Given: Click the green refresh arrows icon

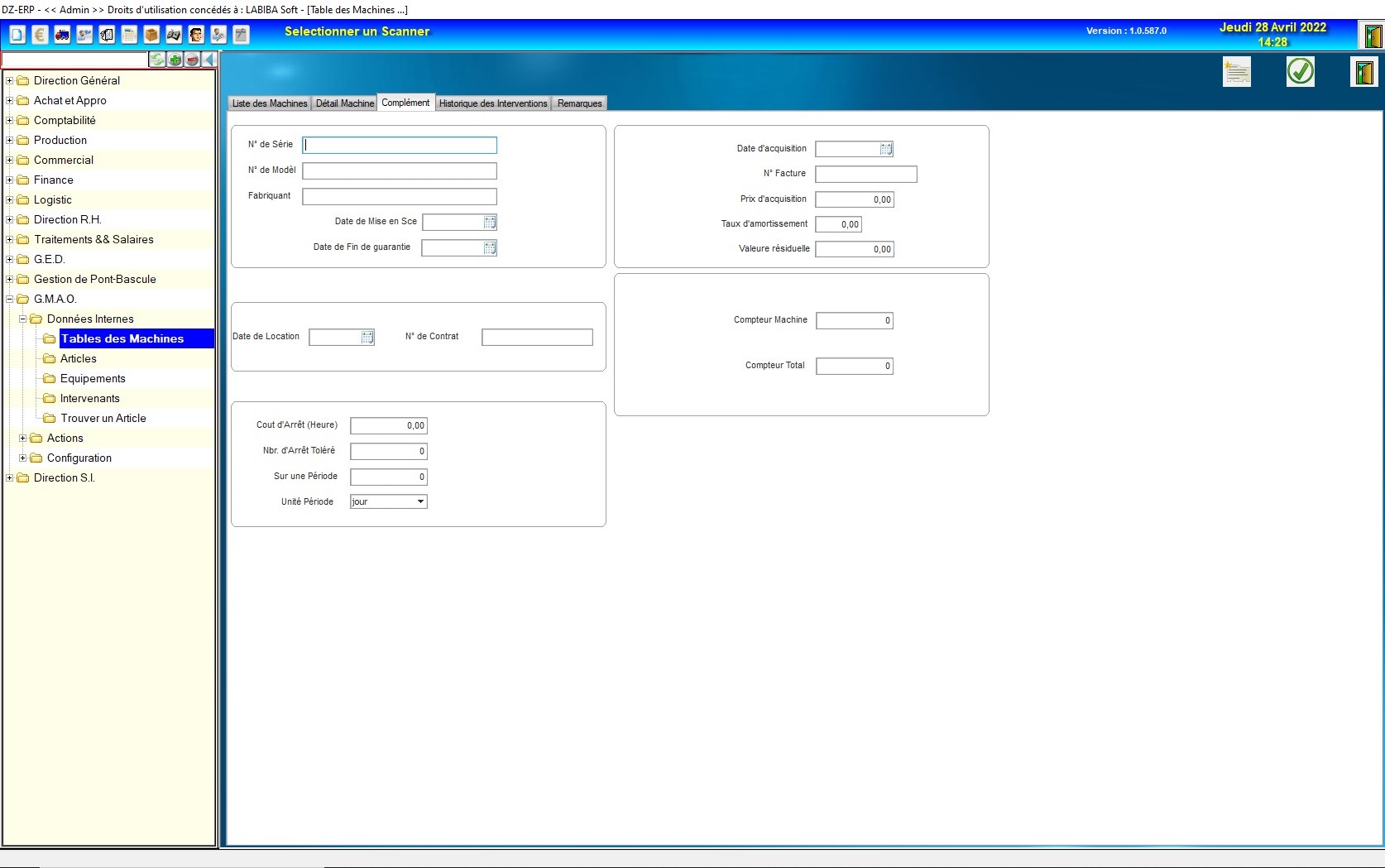Looking at the screenshot, I should [157, 60].
